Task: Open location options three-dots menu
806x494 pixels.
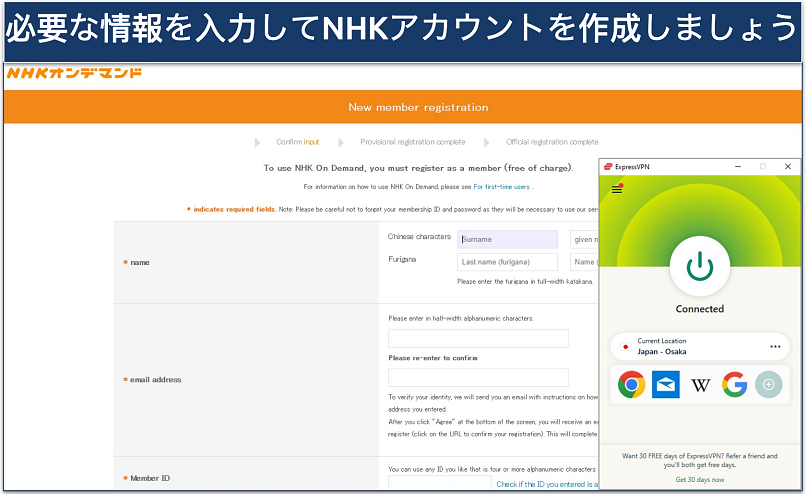Action: [x=775, y=346]
